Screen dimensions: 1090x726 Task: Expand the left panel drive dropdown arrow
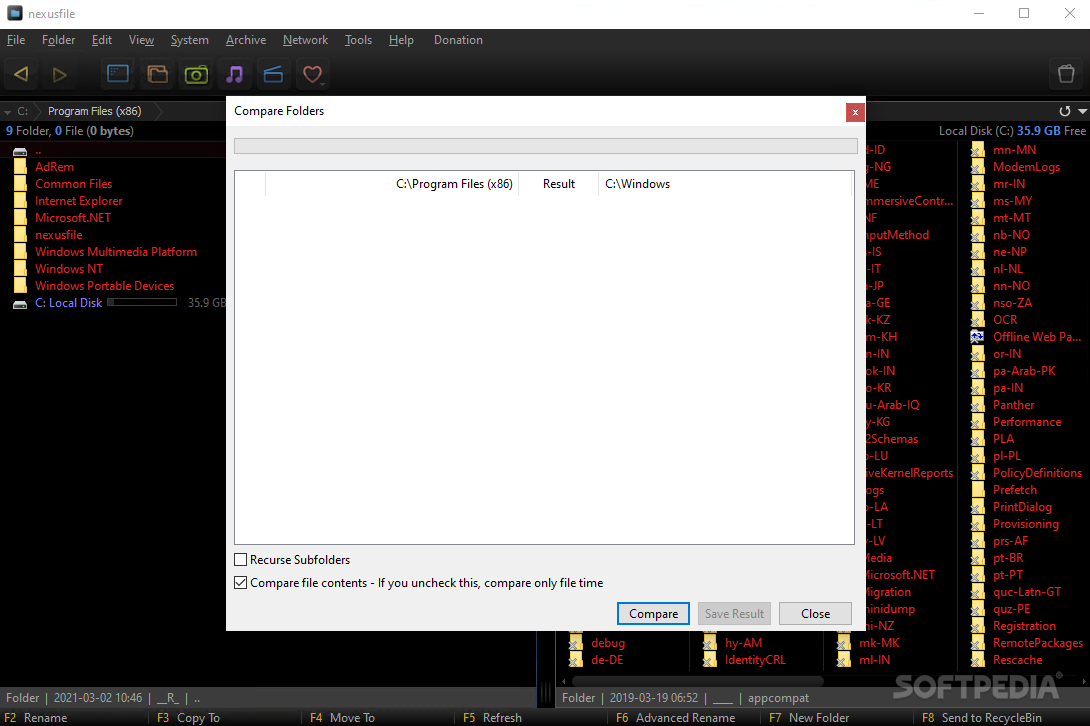pos(8,111)
